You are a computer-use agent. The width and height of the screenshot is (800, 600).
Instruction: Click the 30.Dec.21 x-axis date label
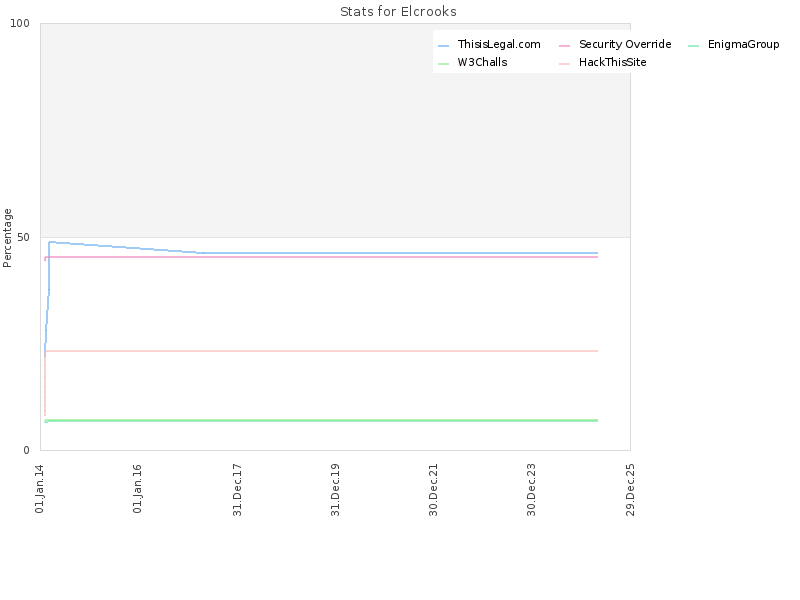[434, 490]
